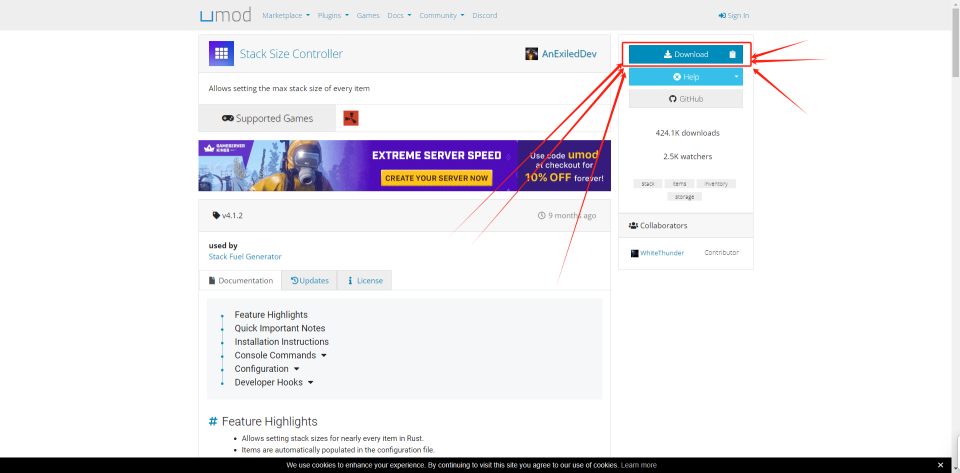Open the Stack Size Controller title link
Screen dimensions: 960x473
[x=291, y=54]
